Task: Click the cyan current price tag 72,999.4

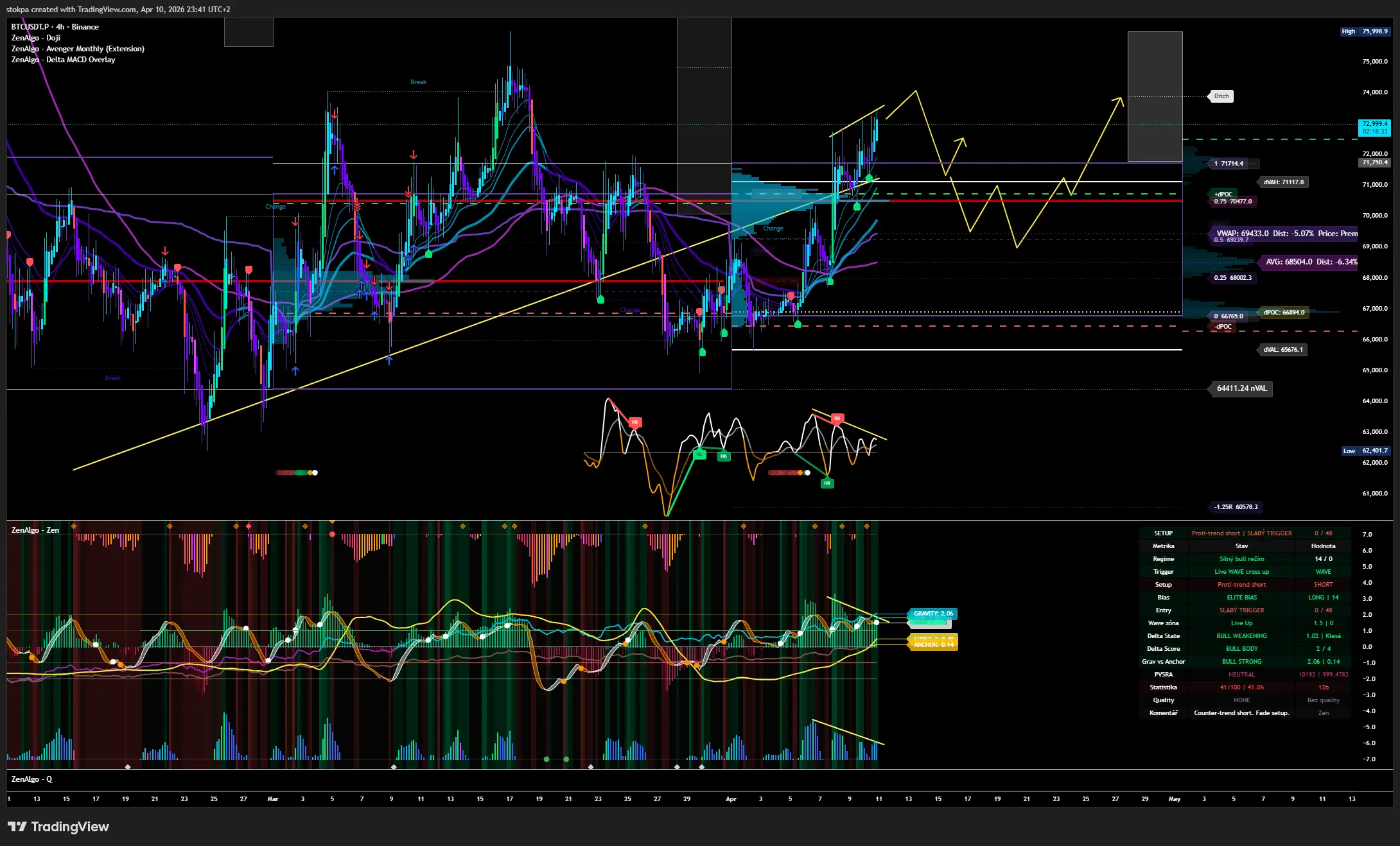Action: 1374,127
